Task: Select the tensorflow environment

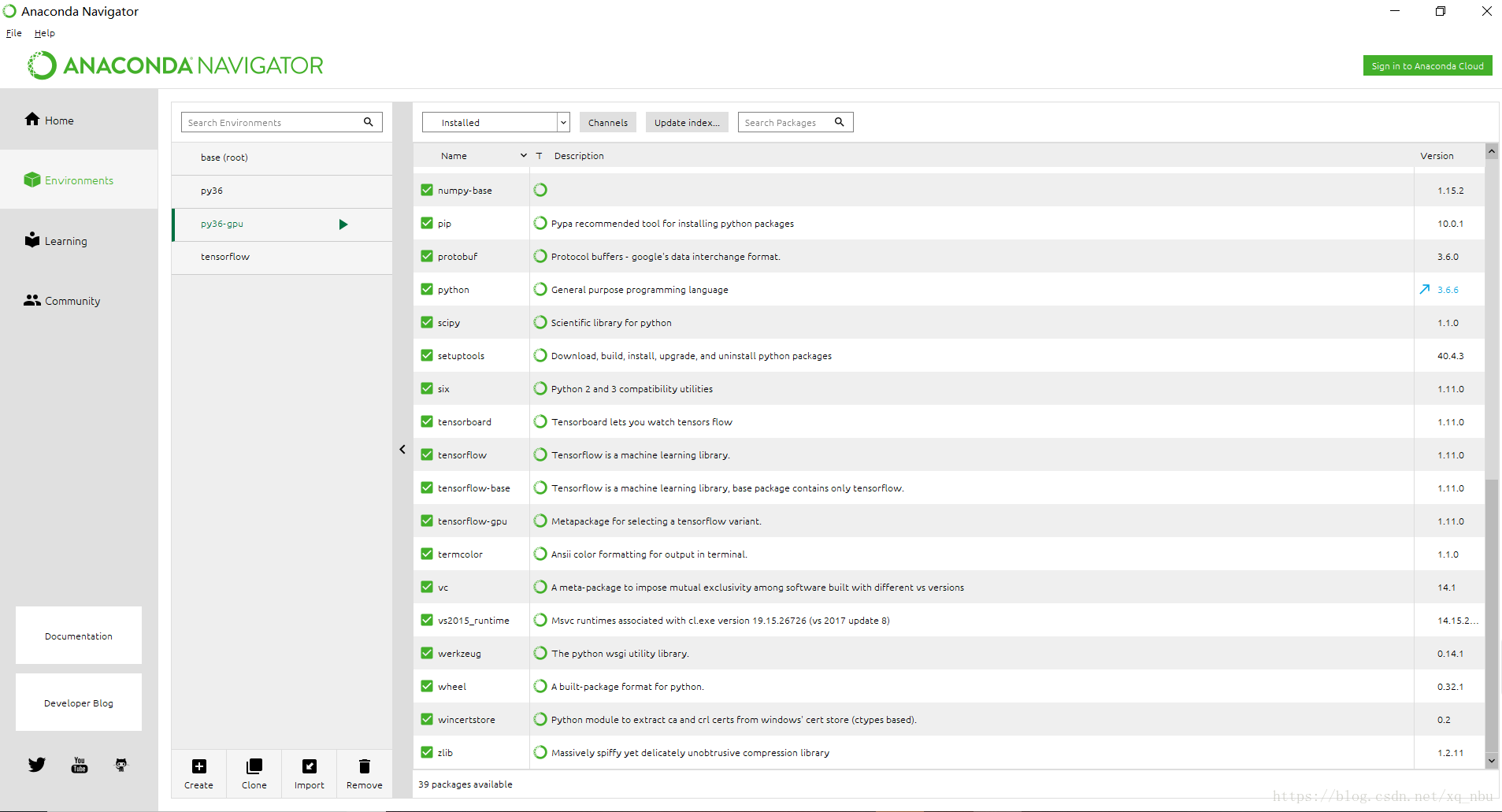Action: [282, 257]
